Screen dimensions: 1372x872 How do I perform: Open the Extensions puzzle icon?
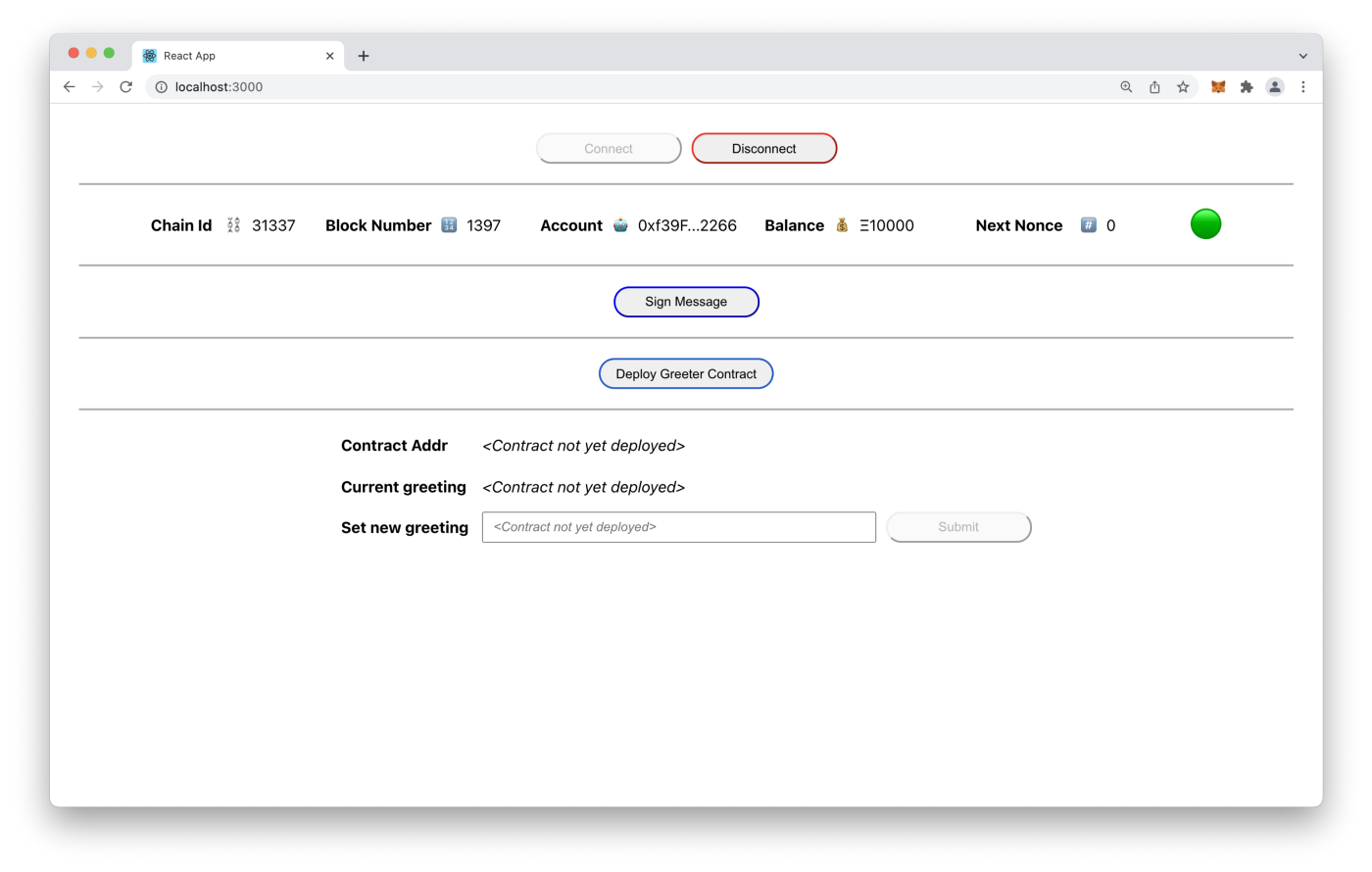[x=1247, y=87]
